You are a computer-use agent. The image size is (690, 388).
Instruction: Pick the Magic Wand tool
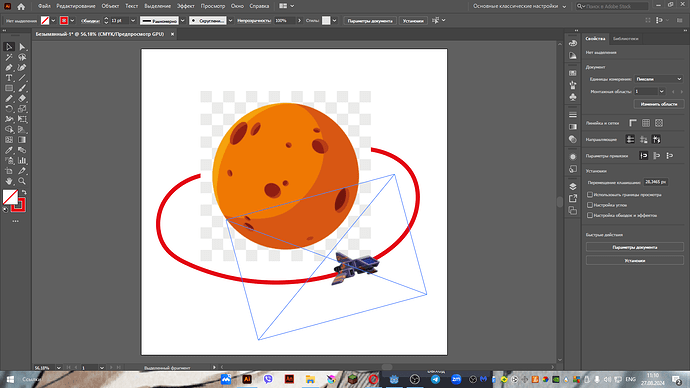point(9,57)
